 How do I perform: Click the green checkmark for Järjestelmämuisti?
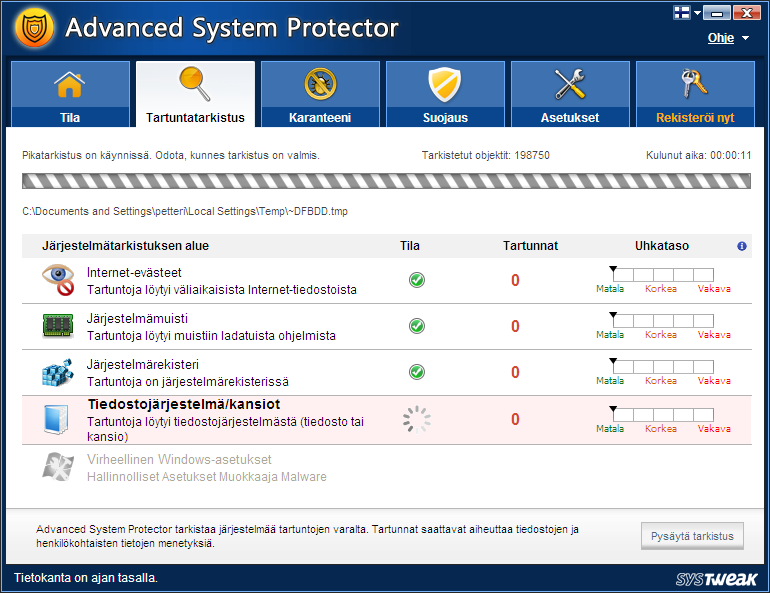tap(417, 326)
